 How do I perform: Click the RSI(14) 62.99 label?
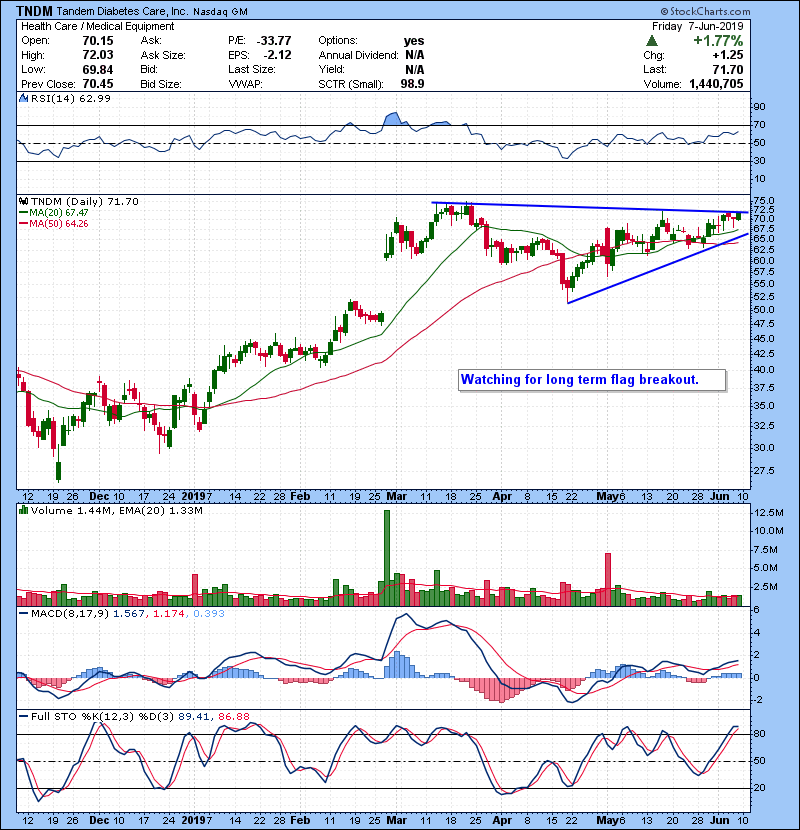click(x=71, y=98)
